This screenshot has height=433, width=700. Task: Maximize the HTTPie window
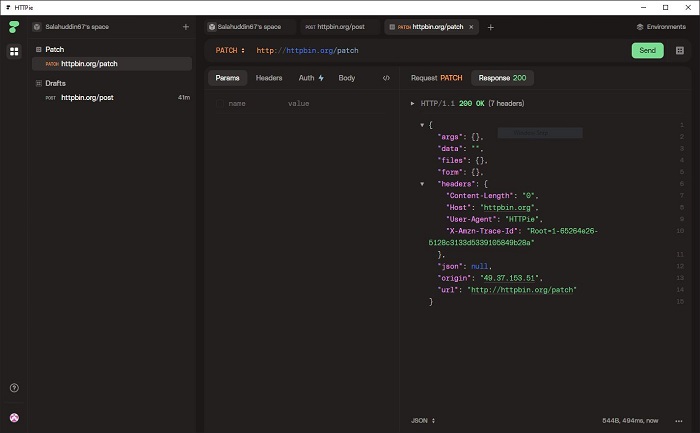[666, 7]
